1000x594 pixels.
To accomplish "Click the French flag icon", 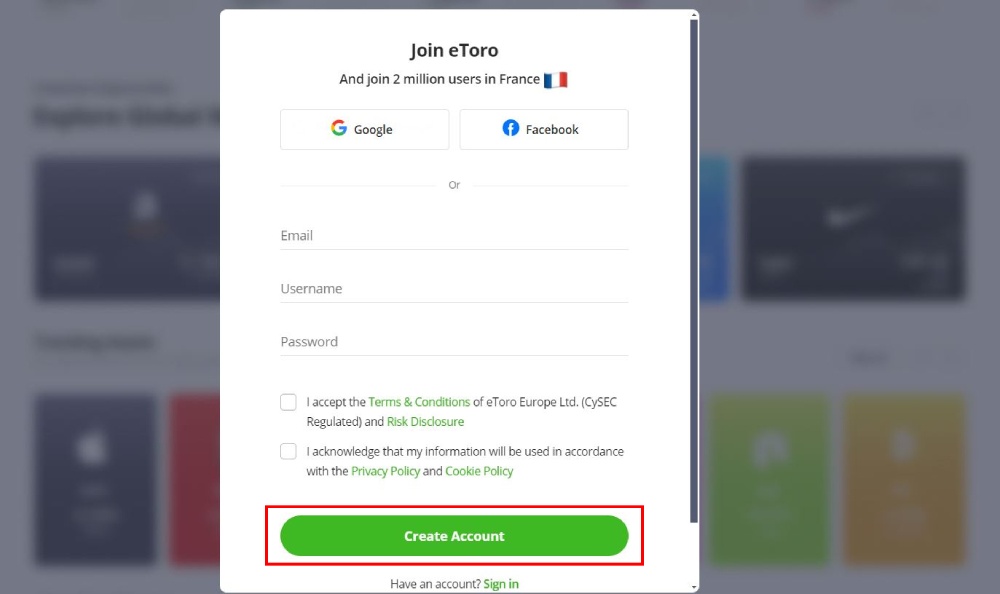I will click(555, 80).
